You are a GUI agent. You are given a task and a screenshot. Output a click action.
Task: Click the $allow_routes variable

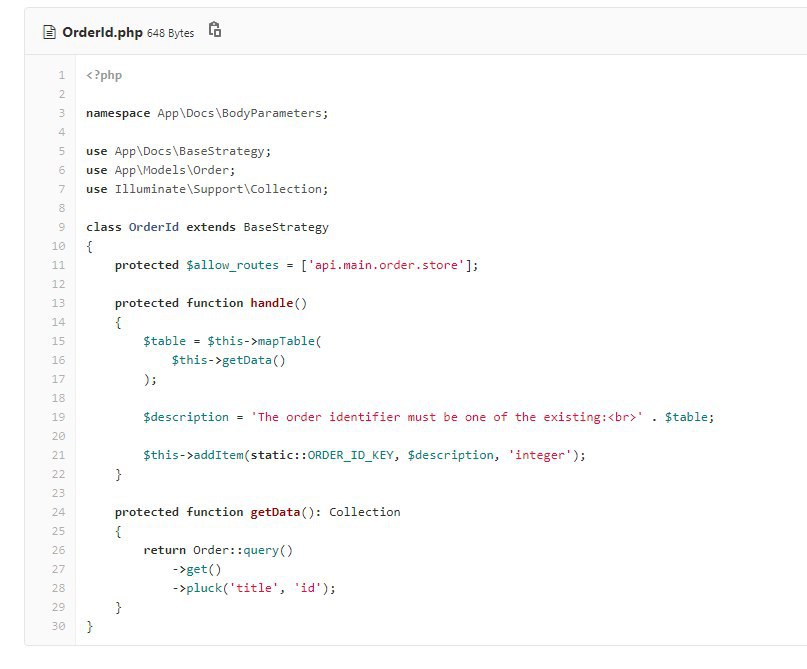click(x=232, y=265)
